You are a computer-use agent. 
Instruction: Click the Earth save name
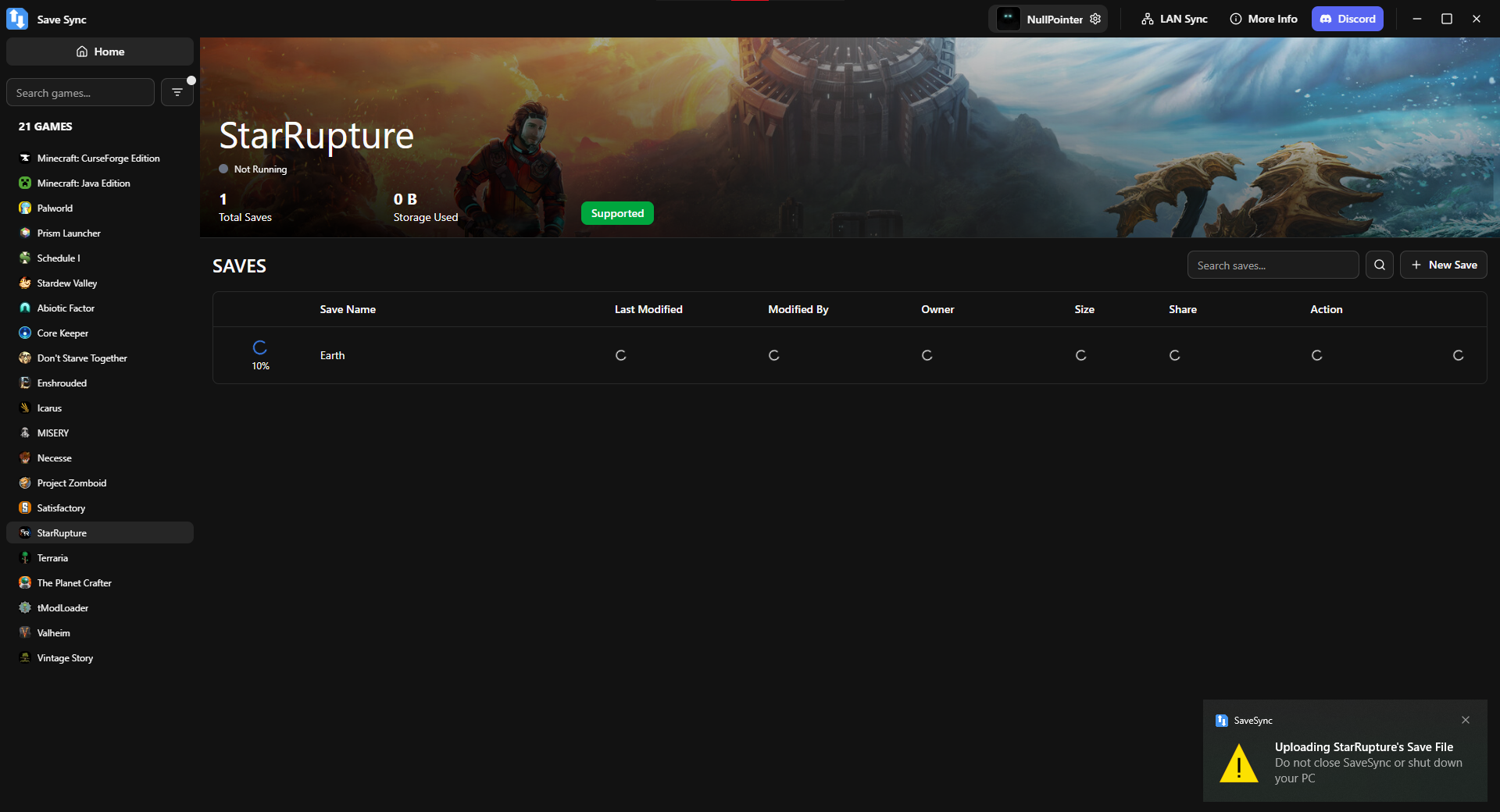pyautogui.click(x=332, y=355)
